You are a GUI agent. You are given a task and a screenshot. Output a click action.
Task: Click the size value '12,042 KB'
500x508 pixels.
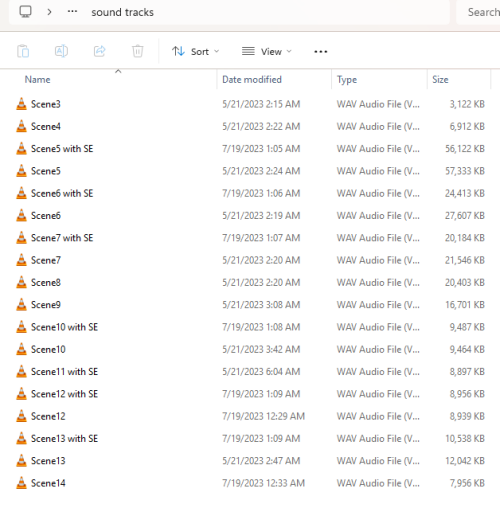tap(465, 461)
